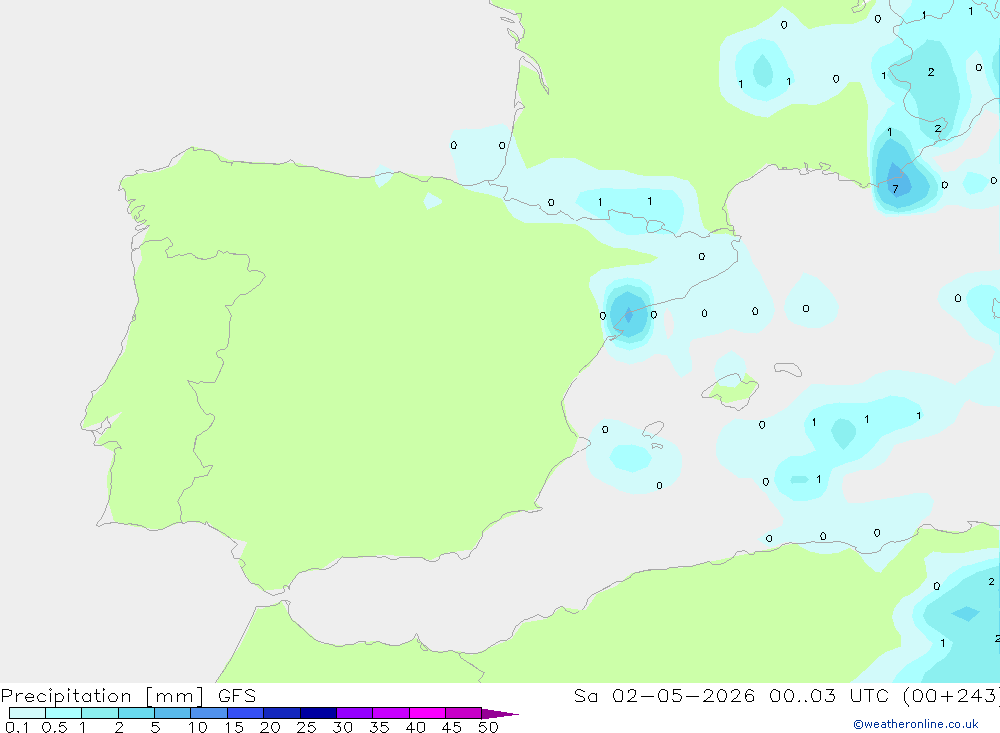Select the 25–30 mm navy legend swatch

(x=318, y=713)
